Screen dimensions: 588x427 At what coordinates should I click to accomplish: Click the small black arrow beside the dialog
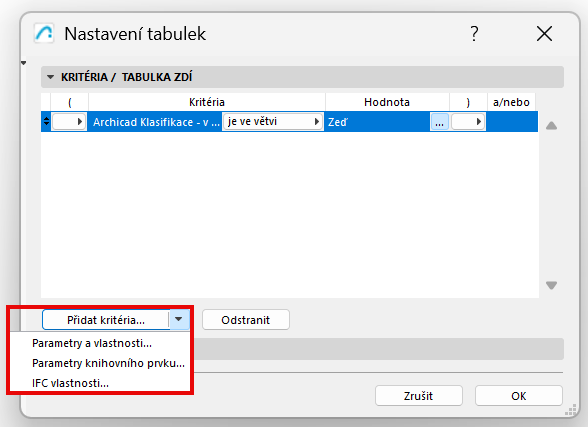coord(24,63)
